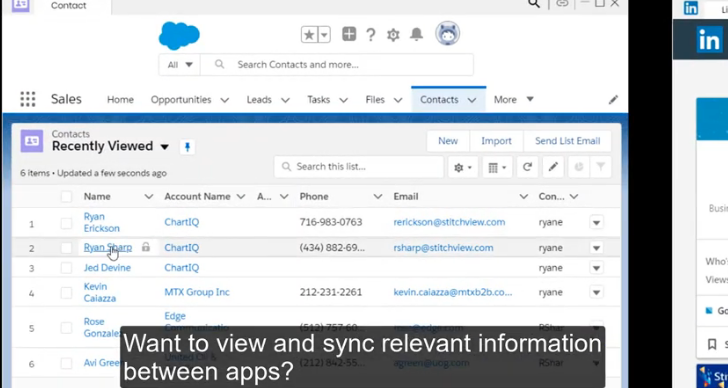Pin the Recently Viewed list view
728x388 pixels.
[187, 147]
